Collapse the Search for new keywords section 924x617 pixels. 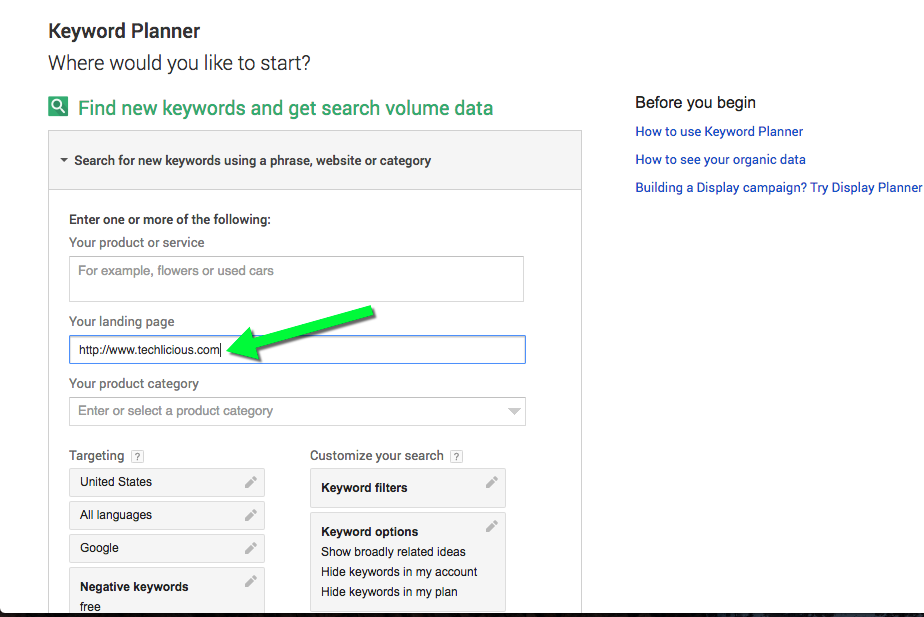[64, 160]
